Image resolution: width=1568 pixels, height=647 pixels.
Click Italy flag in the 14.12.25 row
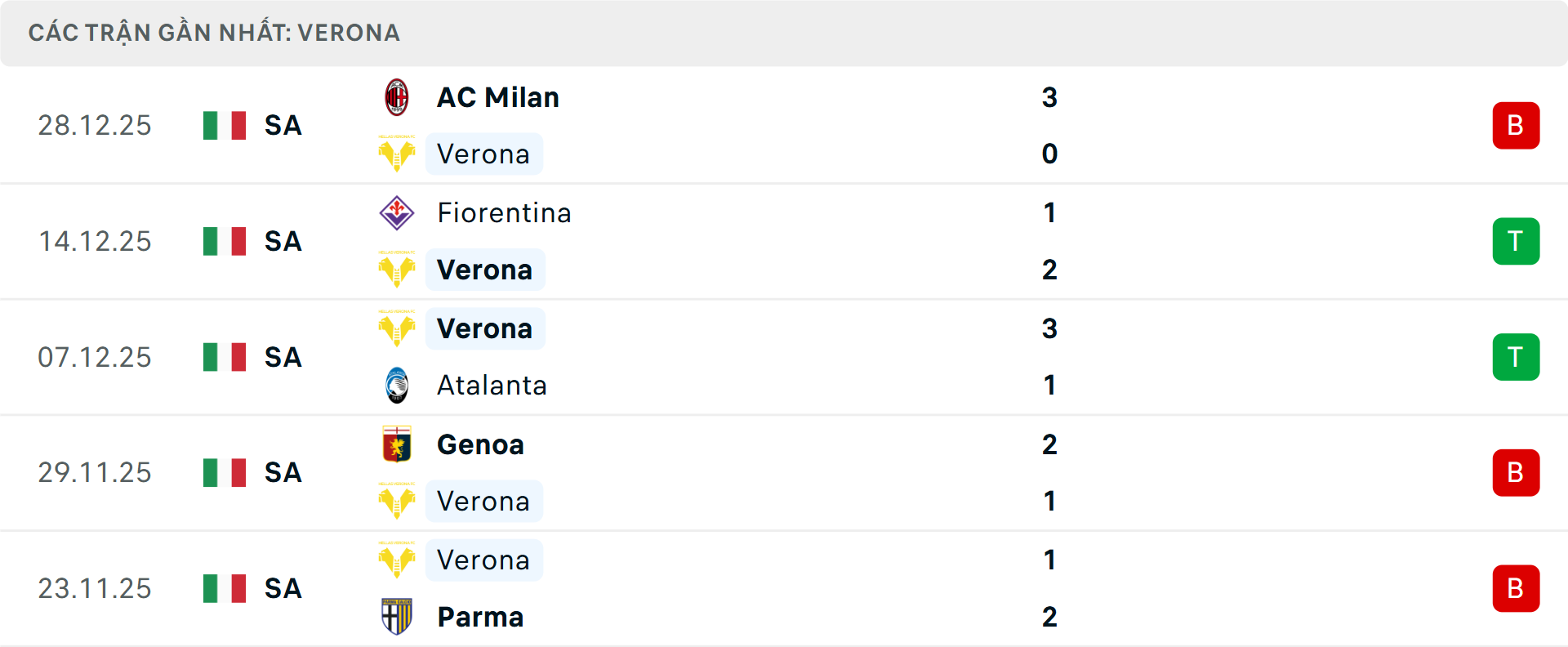click(225, 241)
